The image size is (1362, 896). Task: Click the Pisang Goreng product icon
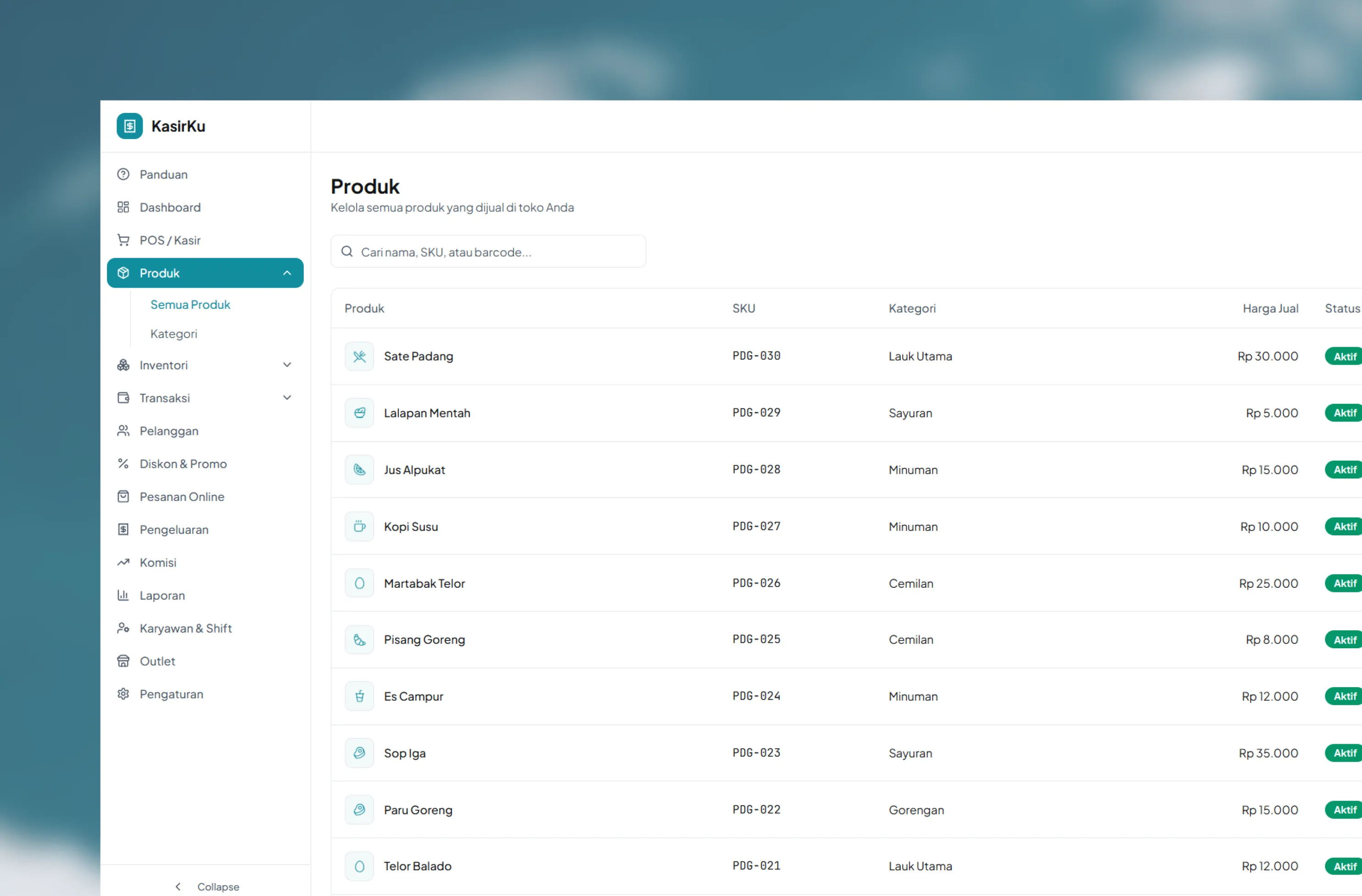(359, 640)
